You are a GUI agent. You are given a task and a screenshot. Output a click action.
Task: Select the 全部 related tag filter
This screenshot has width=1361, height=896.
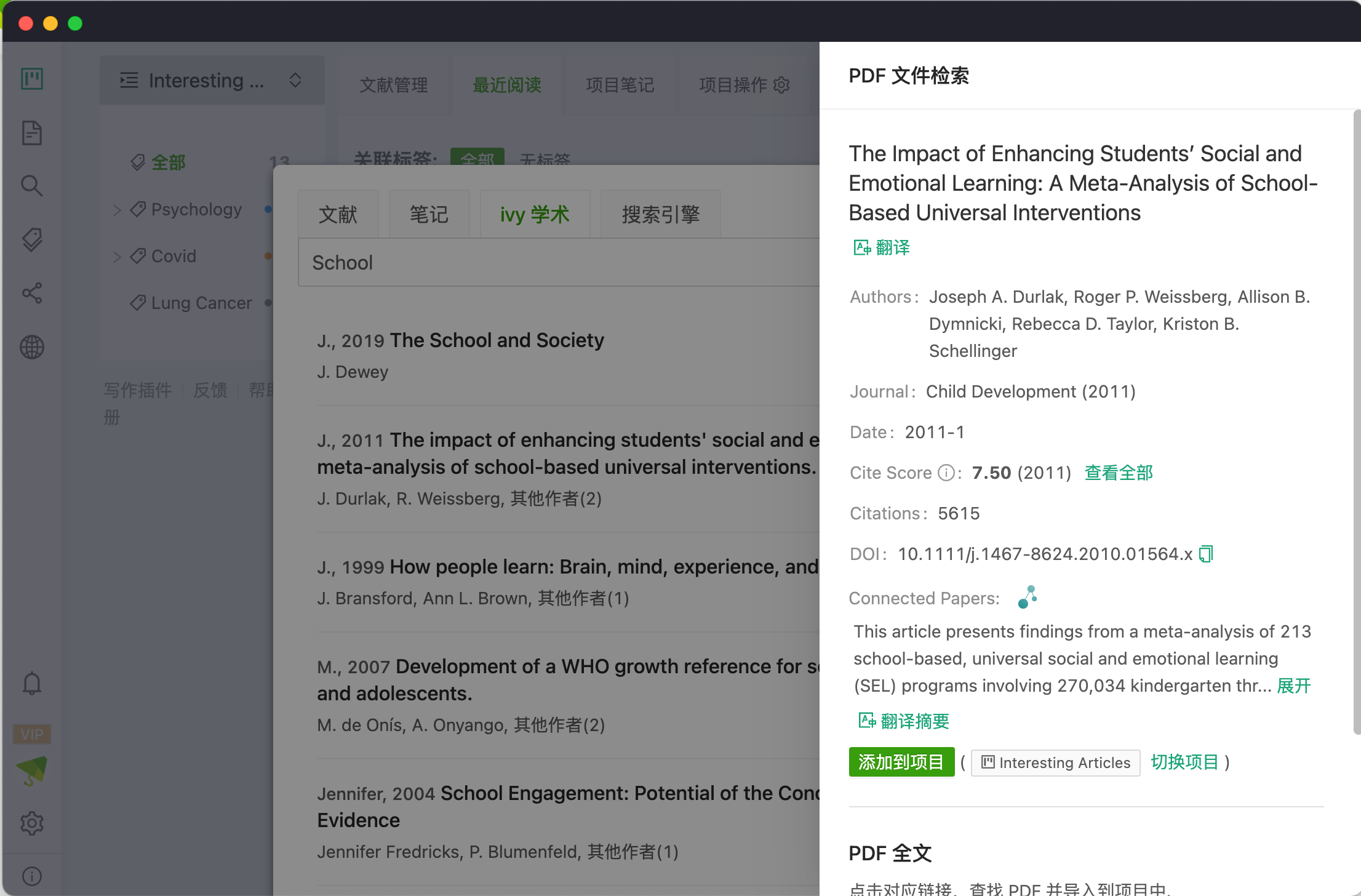(x=477, y=157)
